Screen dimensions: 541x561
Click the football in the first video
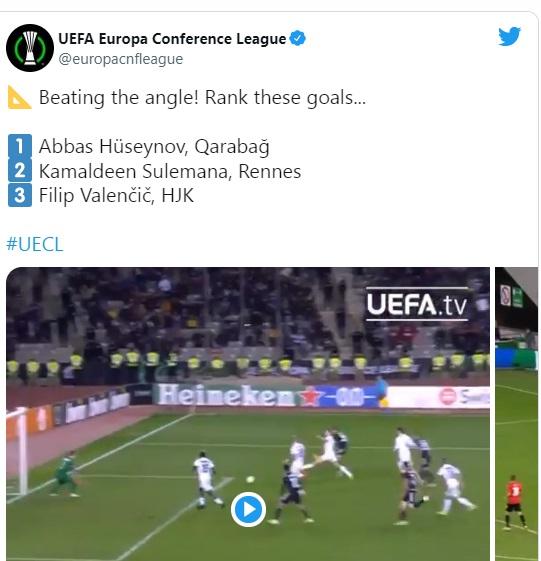(x=250, y=479)
